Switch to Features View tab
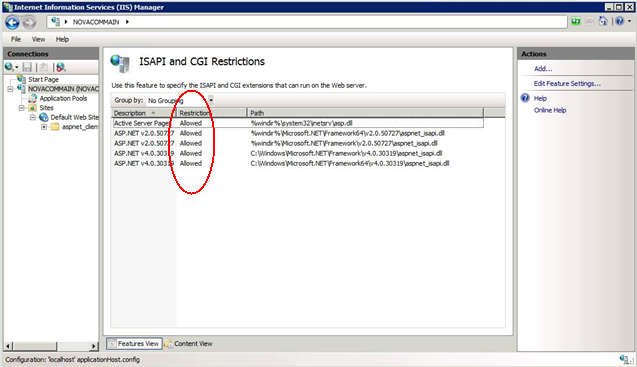637x367 pixels. click(134, 343)
